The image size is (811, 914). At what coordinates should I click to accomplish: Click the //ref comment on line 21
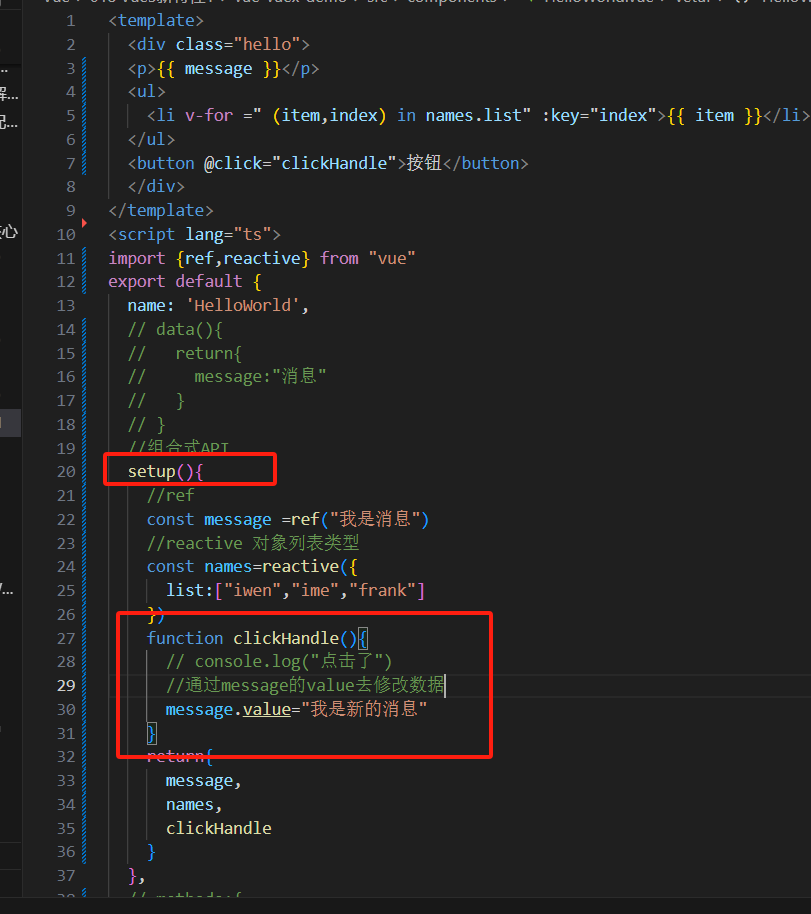coord(170,496)
